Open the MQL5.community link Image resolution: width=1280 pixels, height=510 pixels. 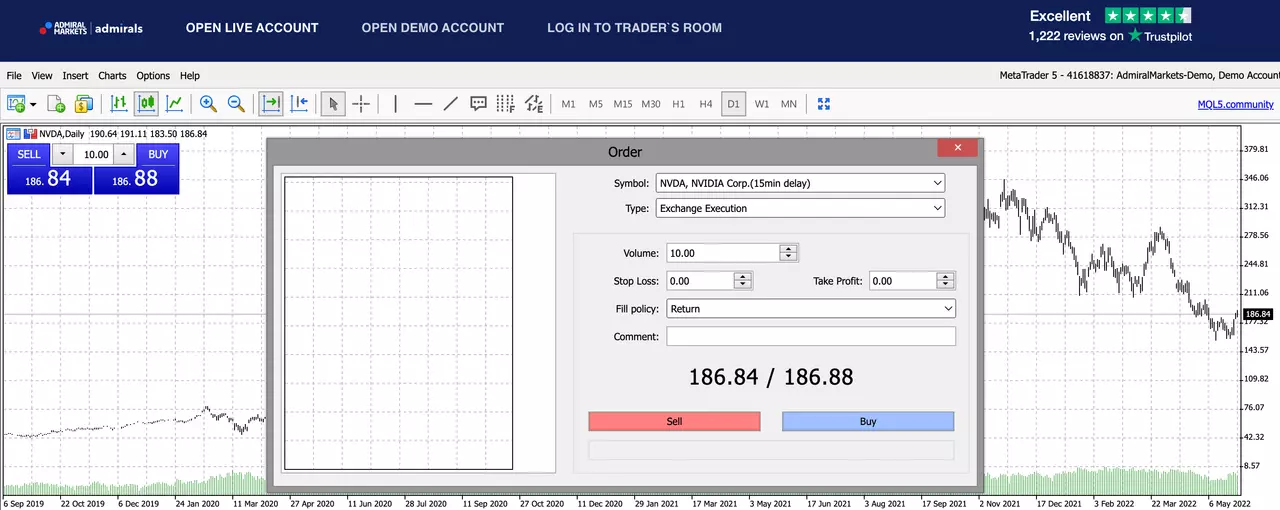point(1236,104)
